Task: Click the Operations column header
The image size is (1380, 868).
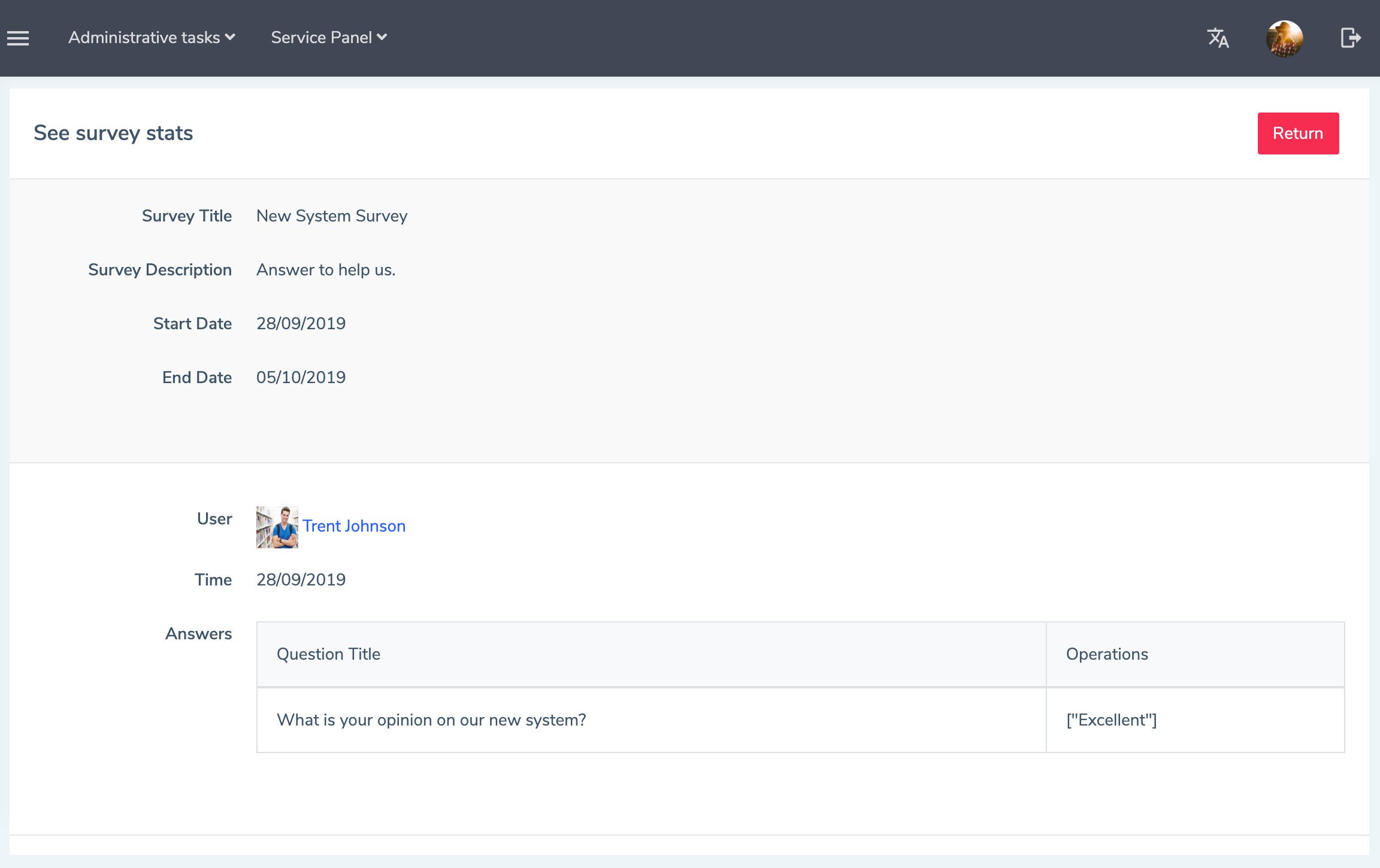Action: point(1195,654)
